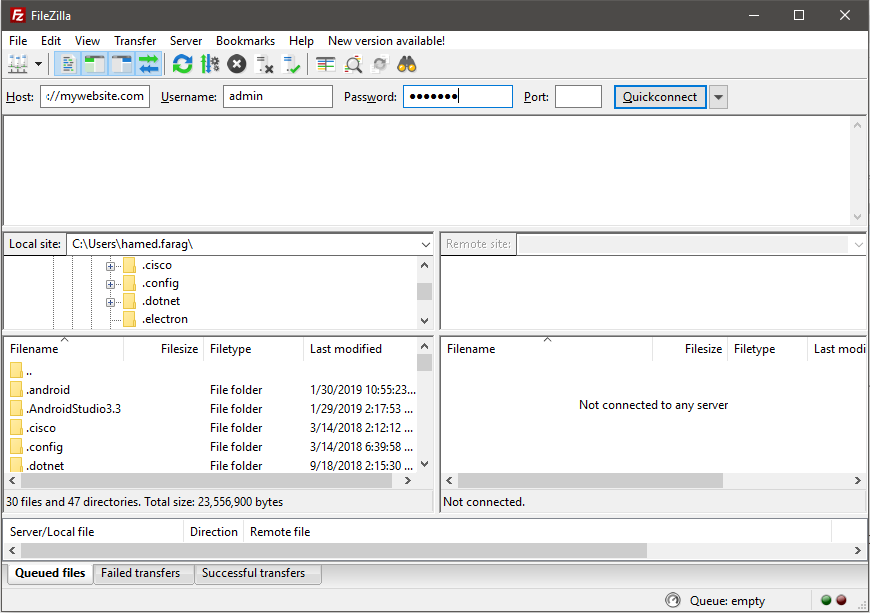Image resolution: width=870 pixels, height=613 pixels.
Task: Click the speed limits indicator icon
Action: [x=672, y=600]
